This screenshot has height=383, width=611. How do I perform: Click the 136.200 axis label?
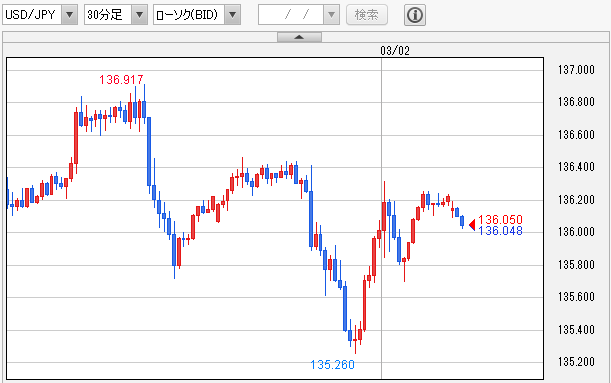[576, 200]
